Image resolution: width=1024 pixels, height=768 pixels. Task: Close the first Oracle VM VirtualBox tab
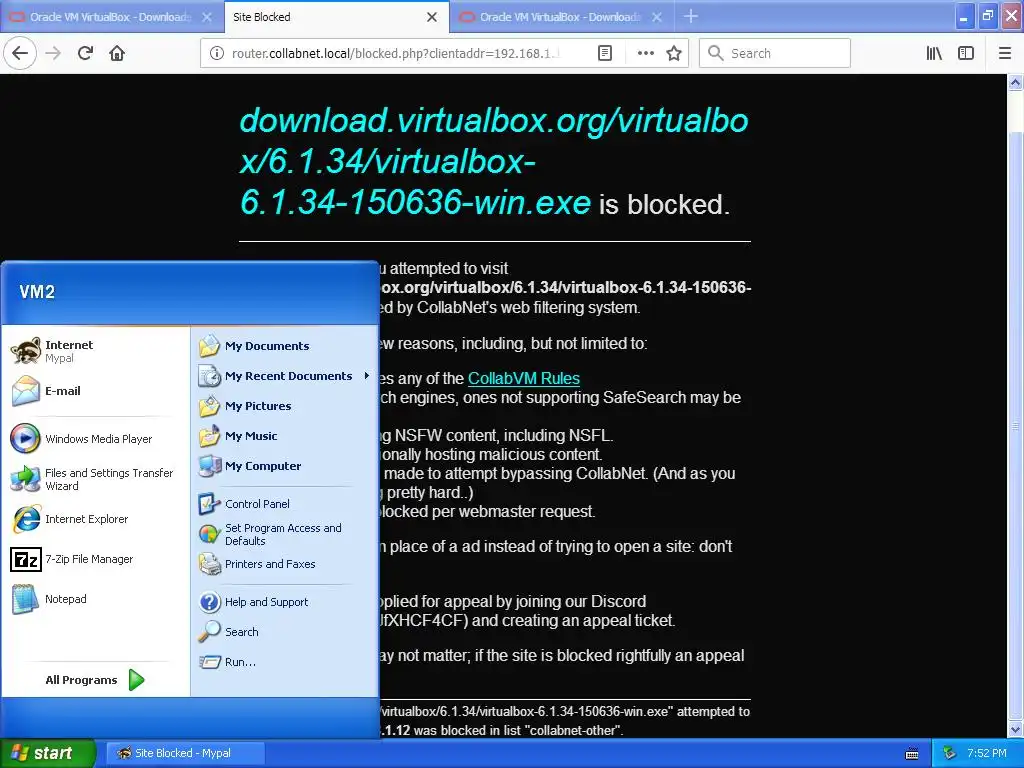click(207, 17)
